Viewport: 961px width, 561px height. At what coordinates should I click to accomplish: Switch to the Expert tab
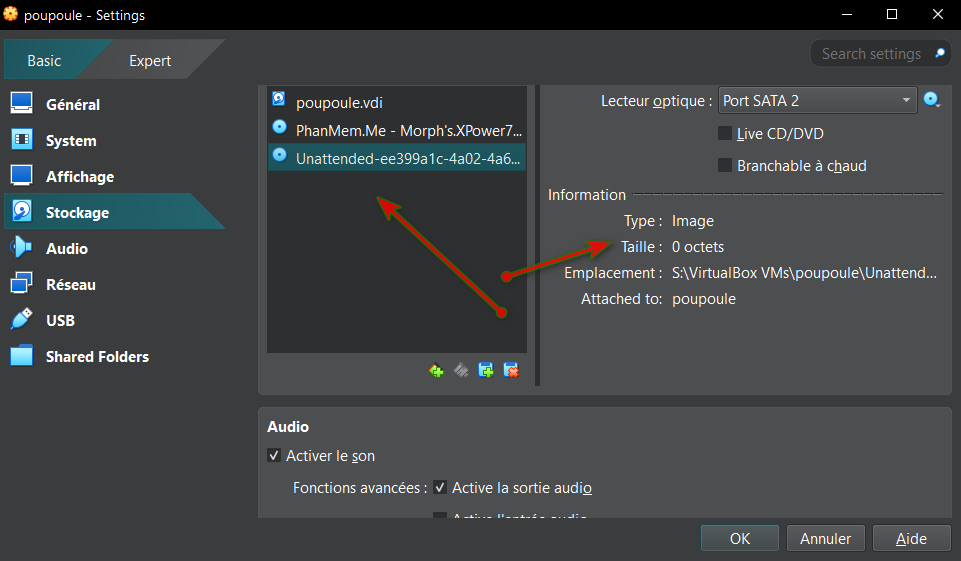[x=150, y=61]
